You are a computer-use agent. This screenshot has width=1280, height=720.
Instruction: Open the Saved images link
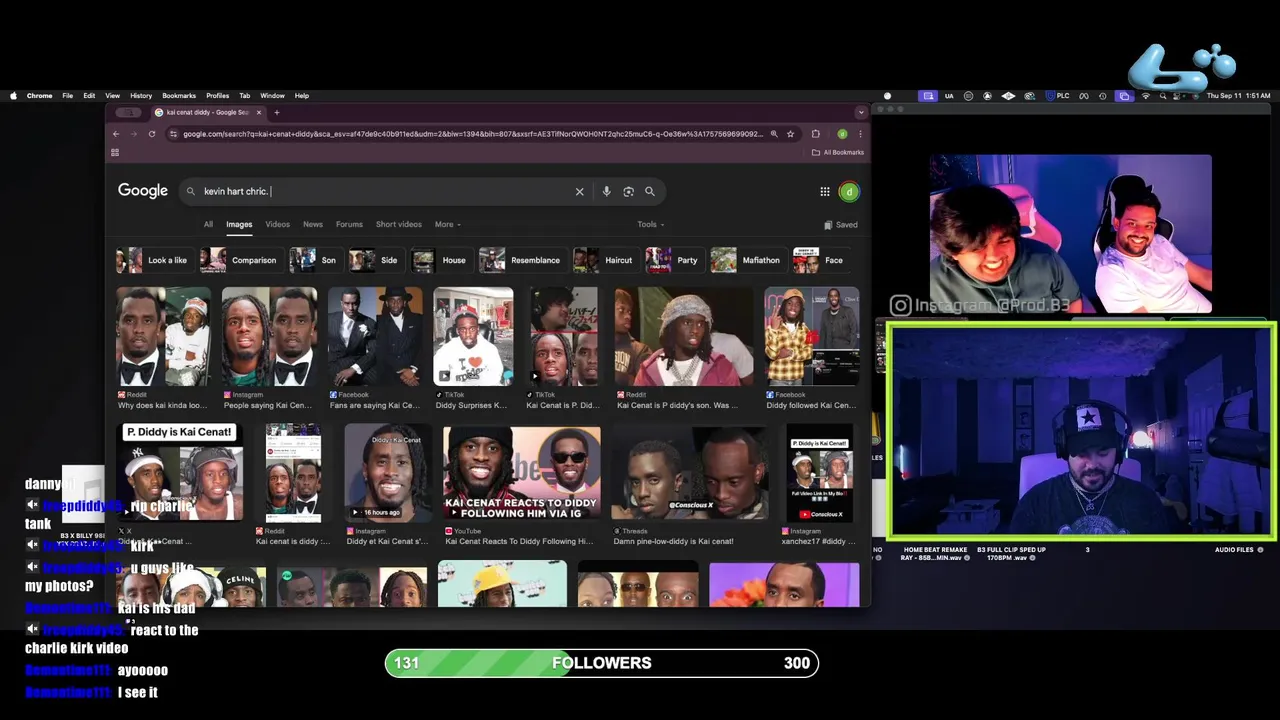pyautogui.click(x=841, y=225)
